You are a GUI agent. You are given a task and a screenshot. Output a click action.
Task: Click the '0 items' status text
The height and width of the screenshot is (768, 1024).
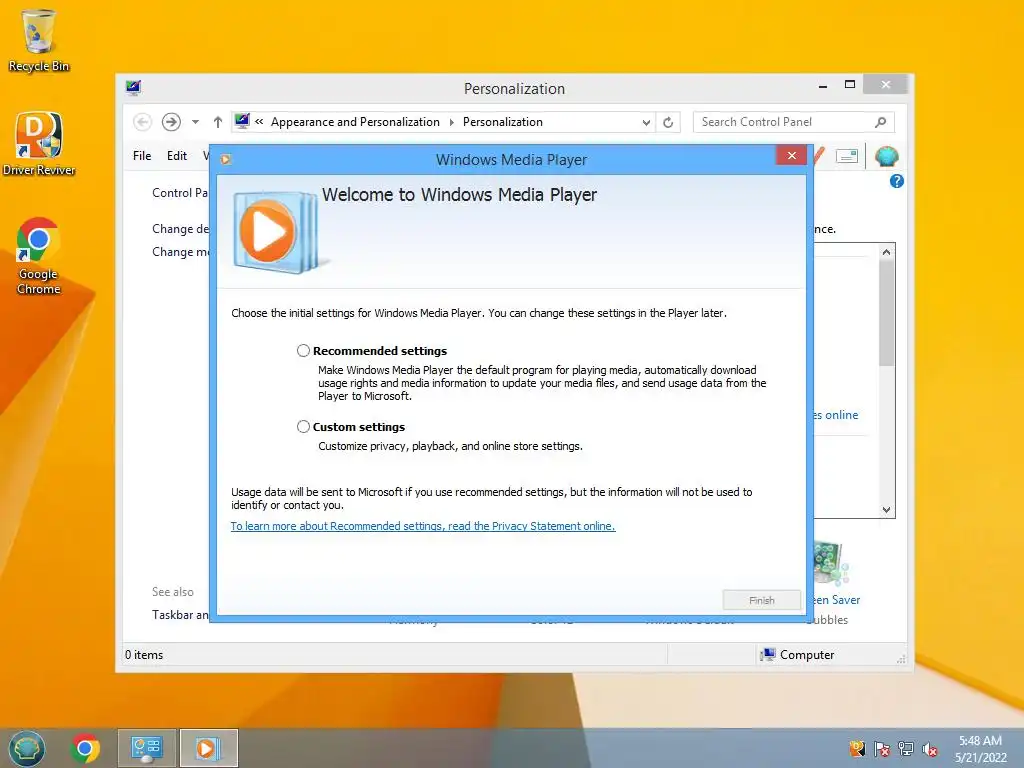tap(144, 655)
